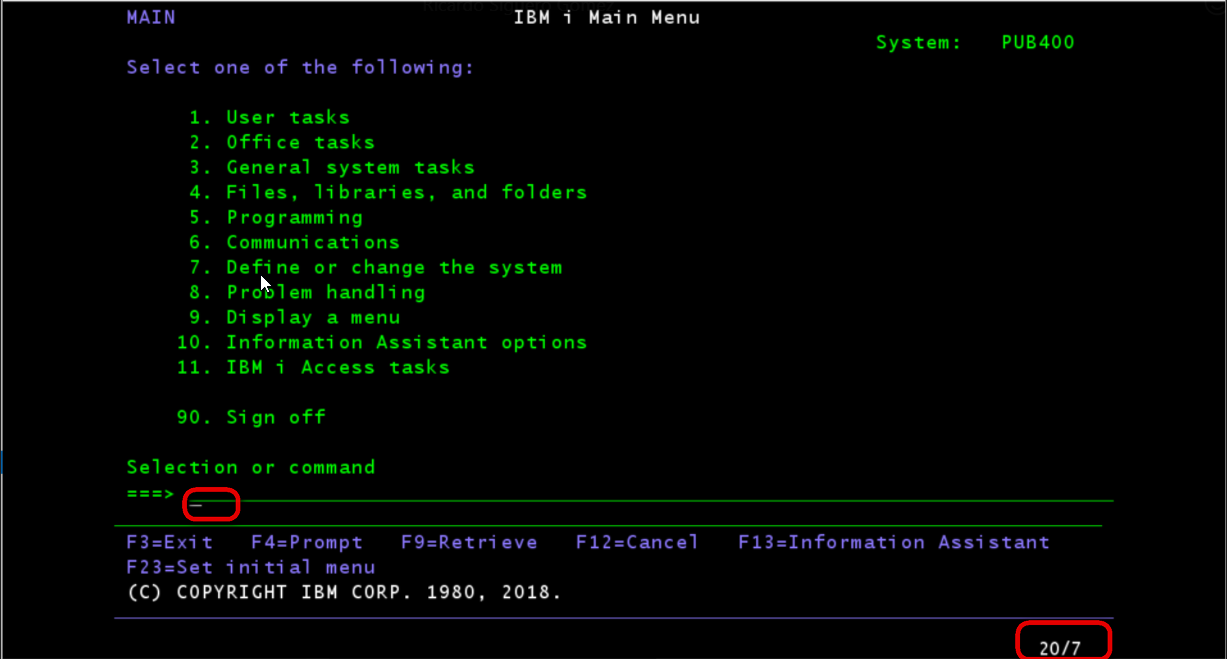Viewport: 1227px width, 659px height.
Task: Choose the Communications menu entry
Action: [312, 243]
